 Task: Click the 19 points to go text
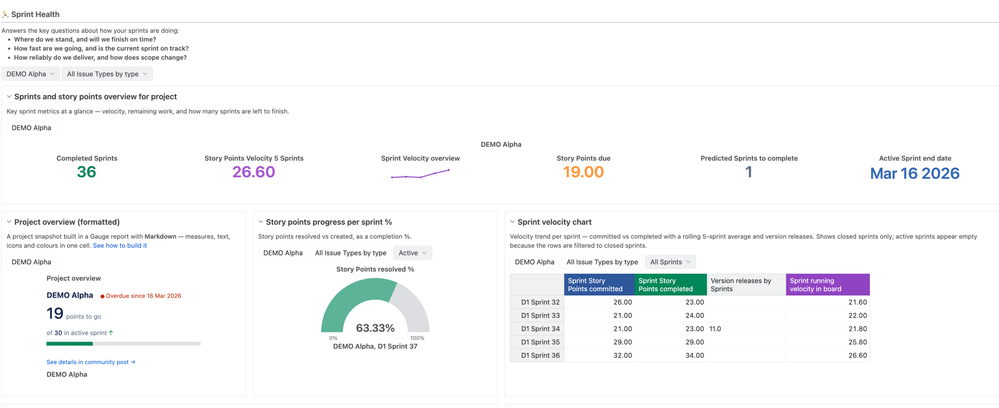[x=74, y=314]
